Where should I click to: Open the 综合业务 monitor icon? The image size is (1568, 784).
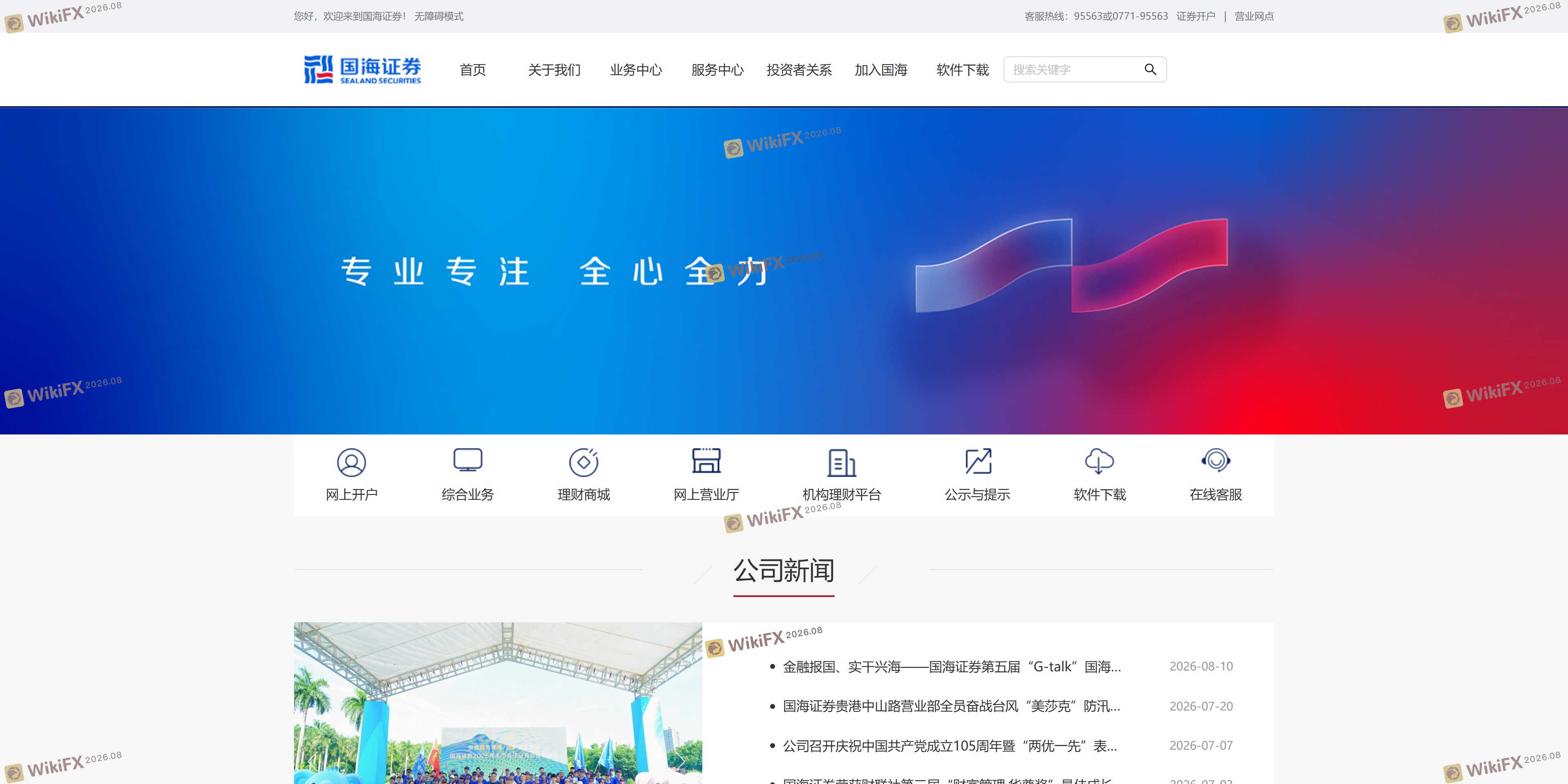(468, 460)
